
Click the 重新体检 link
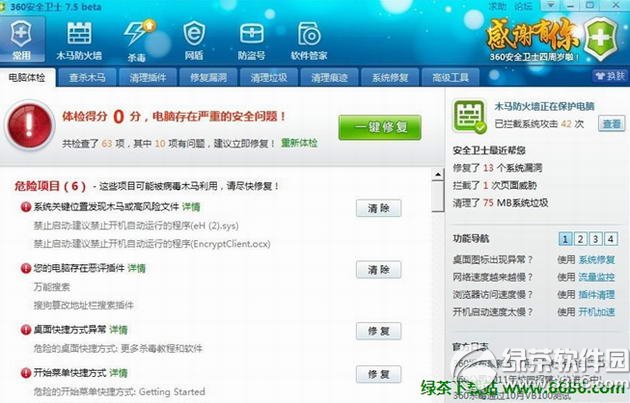point(299,143)
